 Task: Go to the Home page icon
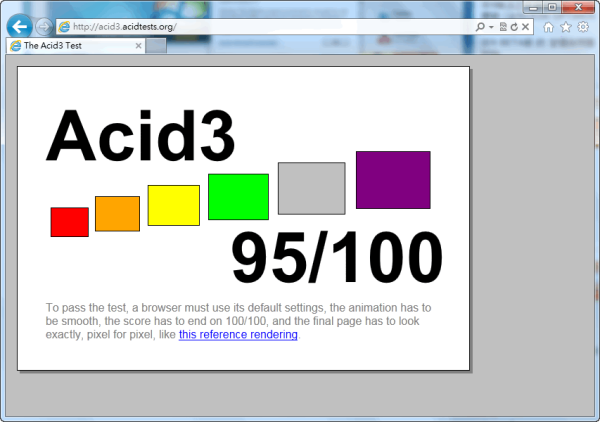pyautogui.click(x=548, y=27)
